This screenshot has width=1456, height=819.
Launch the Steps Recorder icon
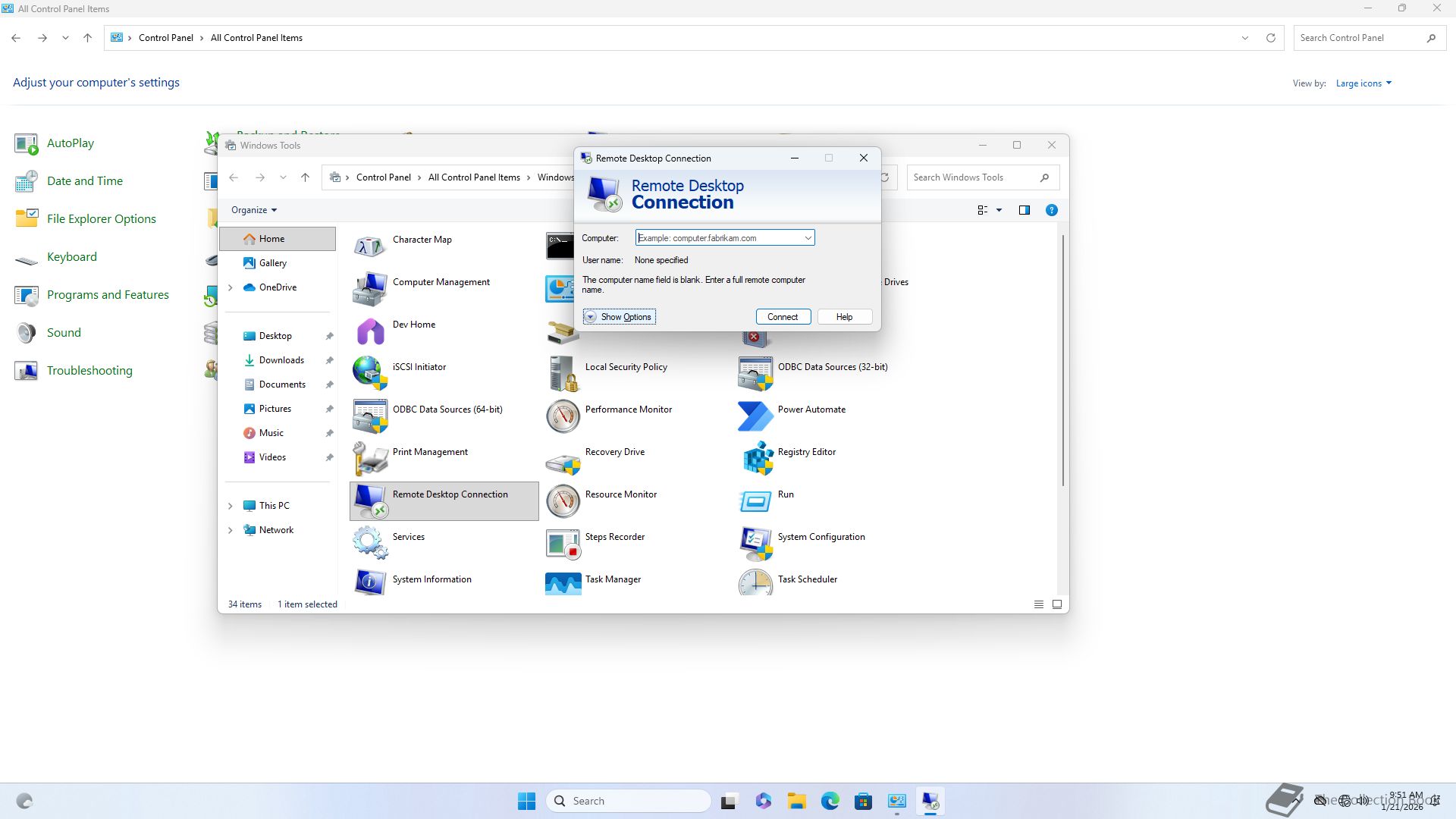tap(563, 543)
